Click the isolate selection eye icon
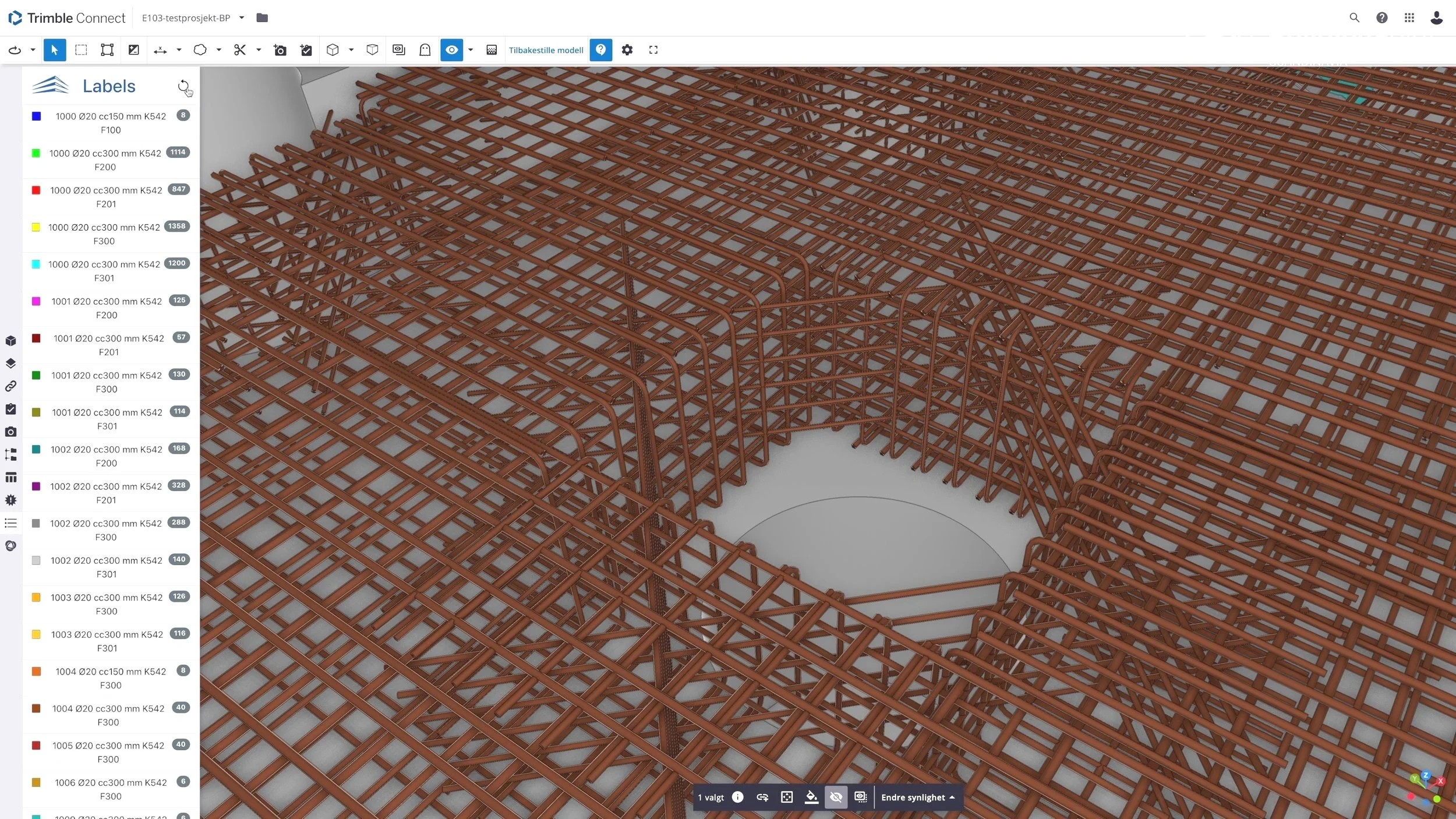Viewport: 1456px width, 819px height. (860, 797)
